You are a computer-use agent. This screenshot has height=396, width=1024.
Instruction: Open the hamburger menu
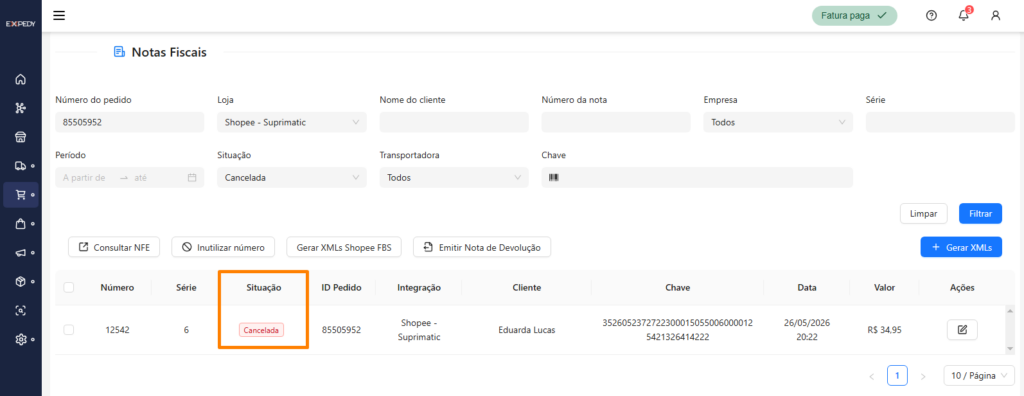(x=59, y=16)
